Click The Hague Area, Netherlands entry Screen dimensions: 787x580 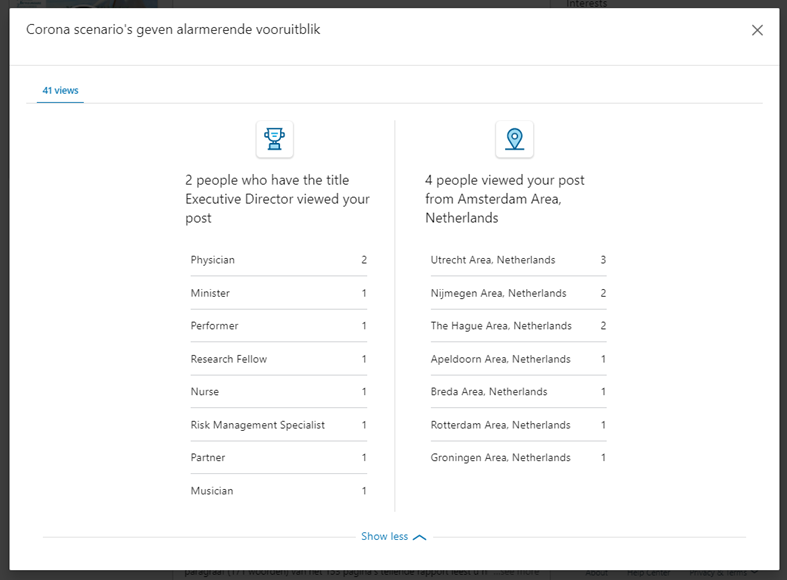518,326
